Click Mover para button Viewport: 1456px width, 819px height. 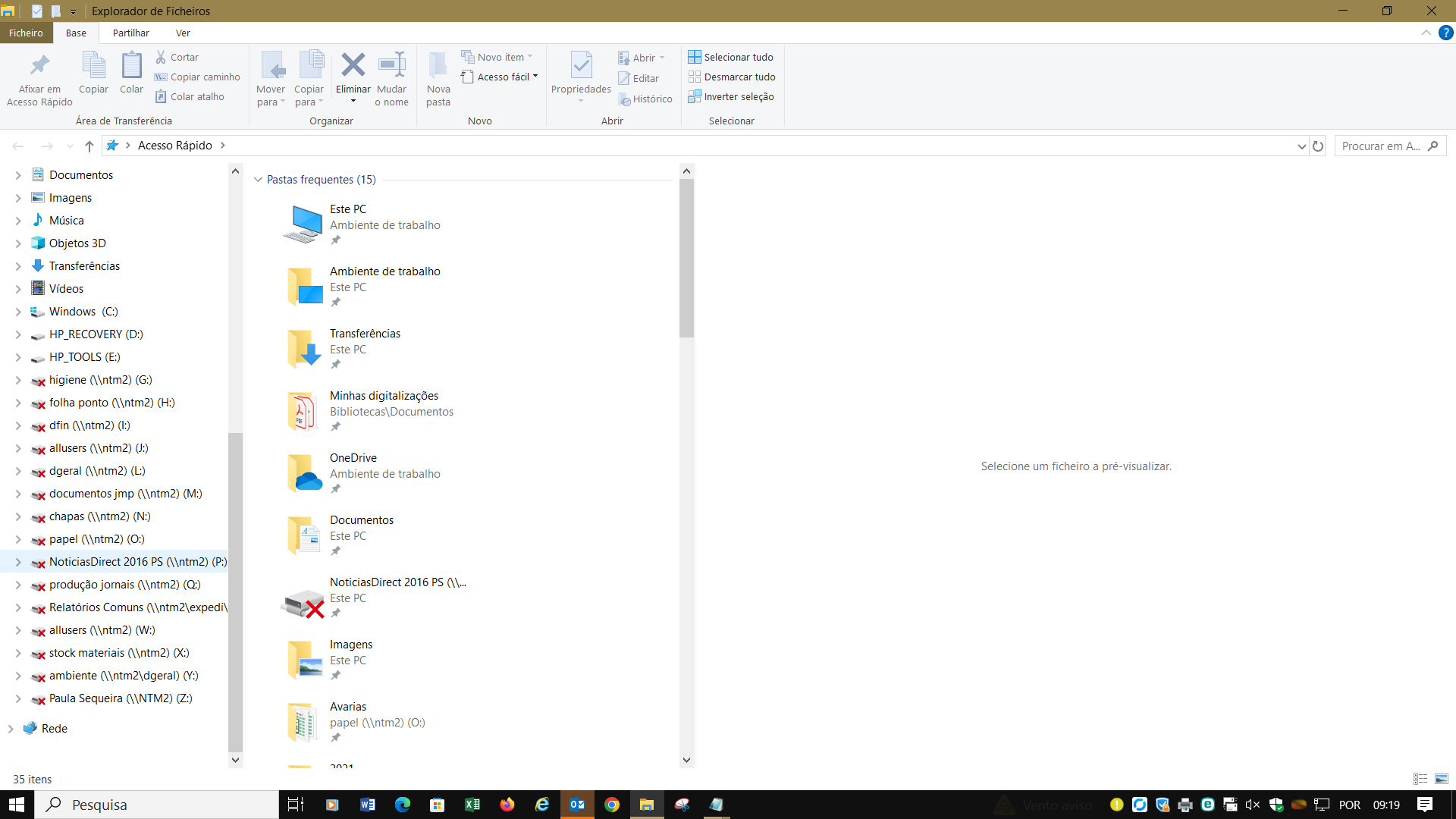[271, 79]
